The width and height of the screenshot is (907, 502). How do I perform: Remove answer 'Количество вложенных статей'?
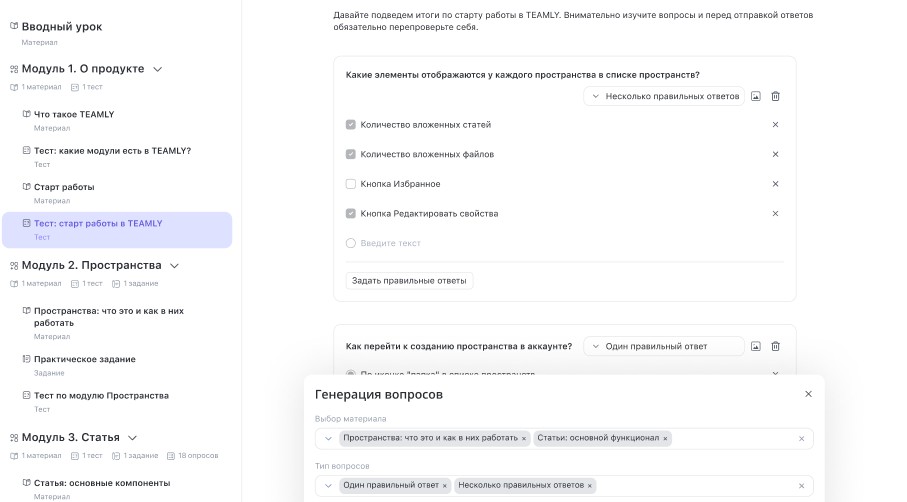coord(775,125)
